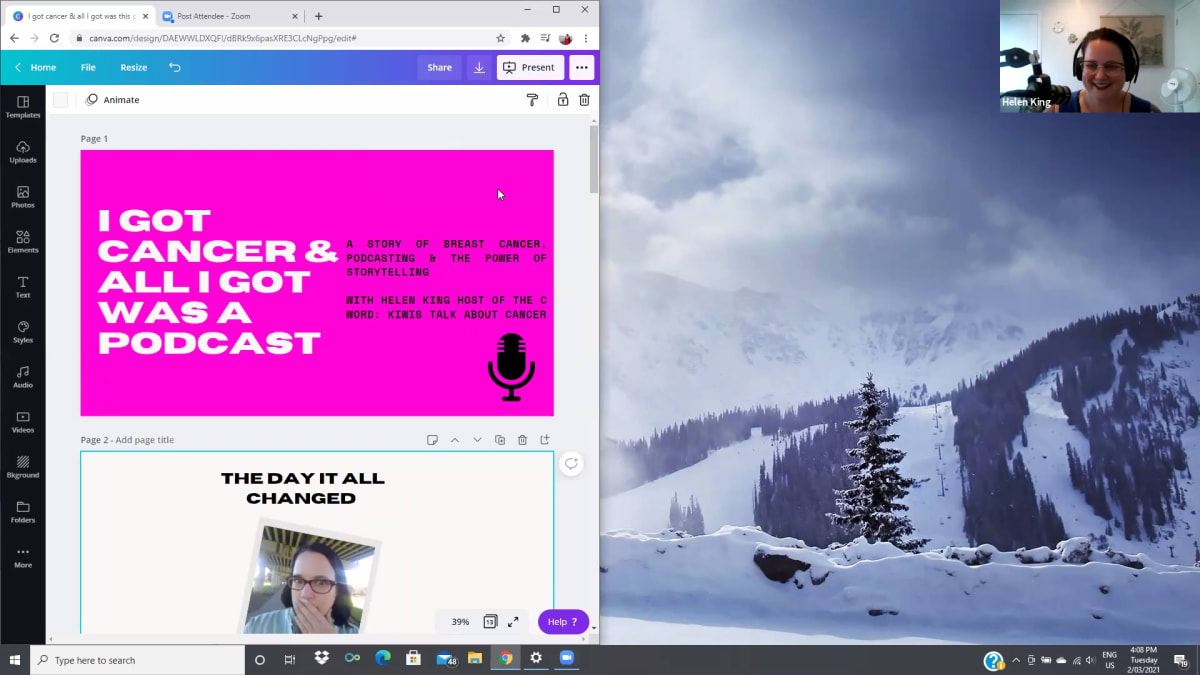1200x675 pixels.
Task: Click the Animate button
Action: (113, 99)
